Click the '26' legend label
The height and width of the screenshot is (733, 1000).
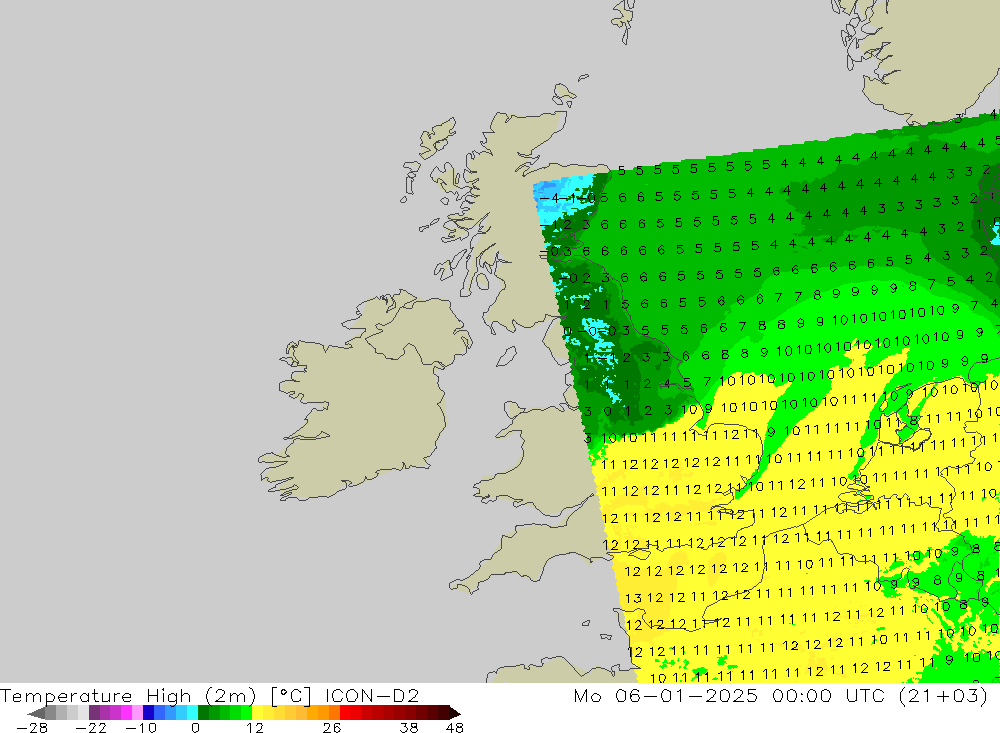(x=332, y=728)
